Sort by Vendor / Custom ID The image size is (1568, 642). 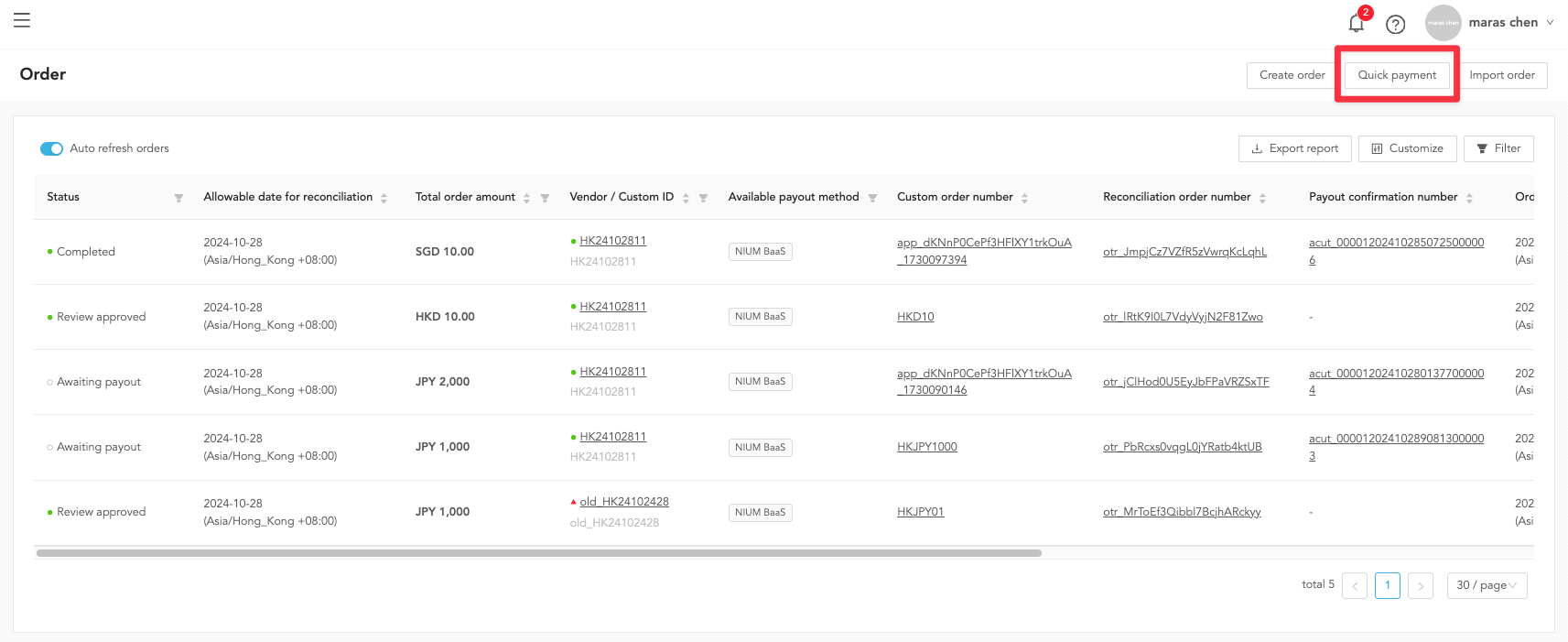686,198
